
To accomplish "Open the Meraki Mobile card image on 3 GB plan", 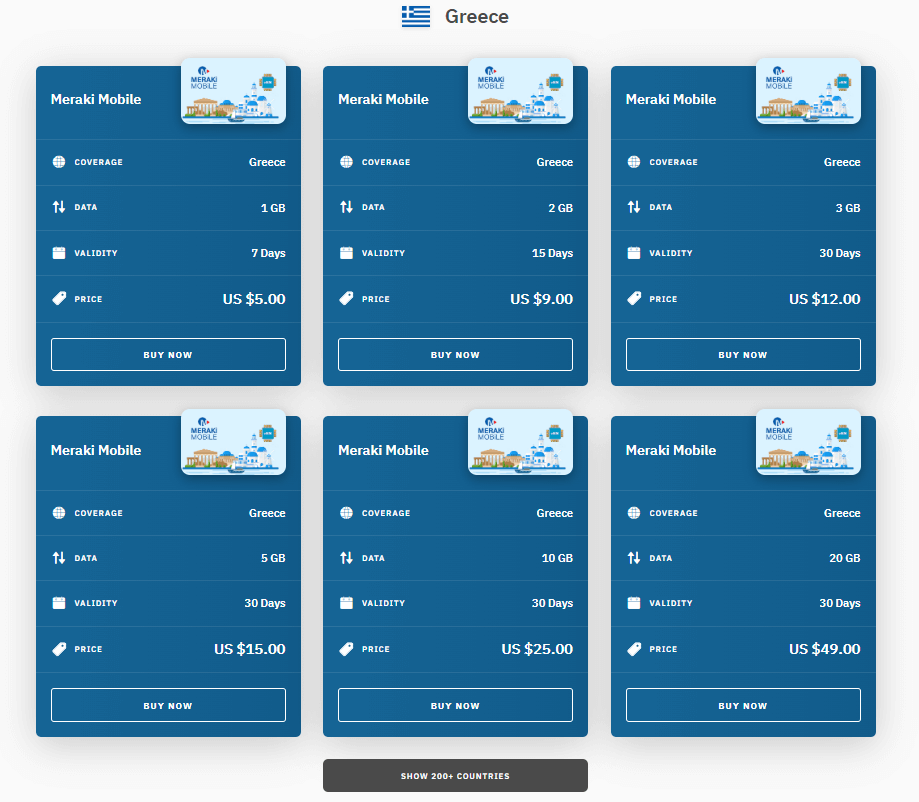I will pyautogui.click(x=808, y=91).
